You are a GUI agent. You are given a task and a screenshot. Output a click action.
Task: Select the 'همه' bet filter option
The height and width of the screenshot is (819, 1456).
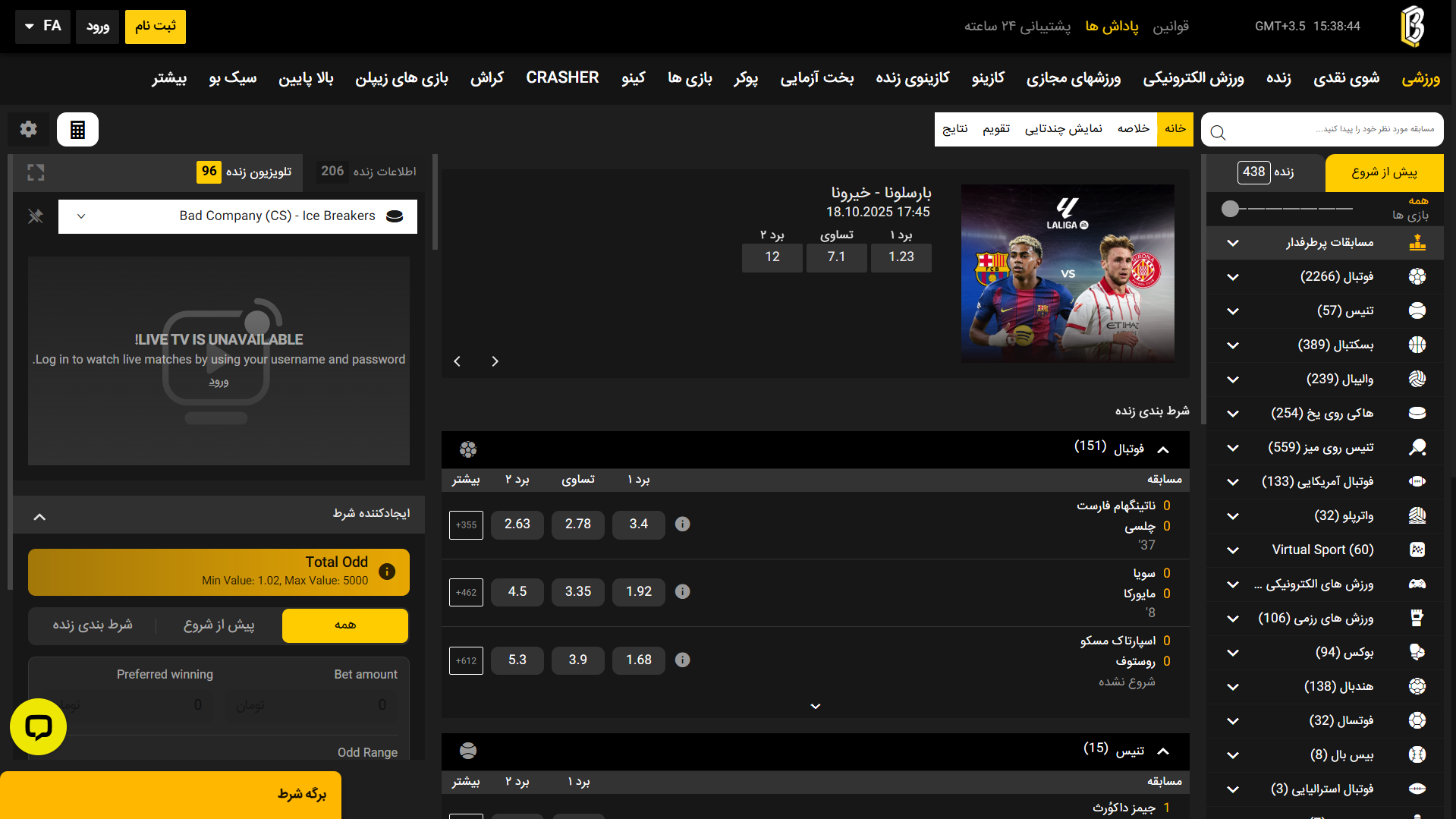click(x=345, y=625)
